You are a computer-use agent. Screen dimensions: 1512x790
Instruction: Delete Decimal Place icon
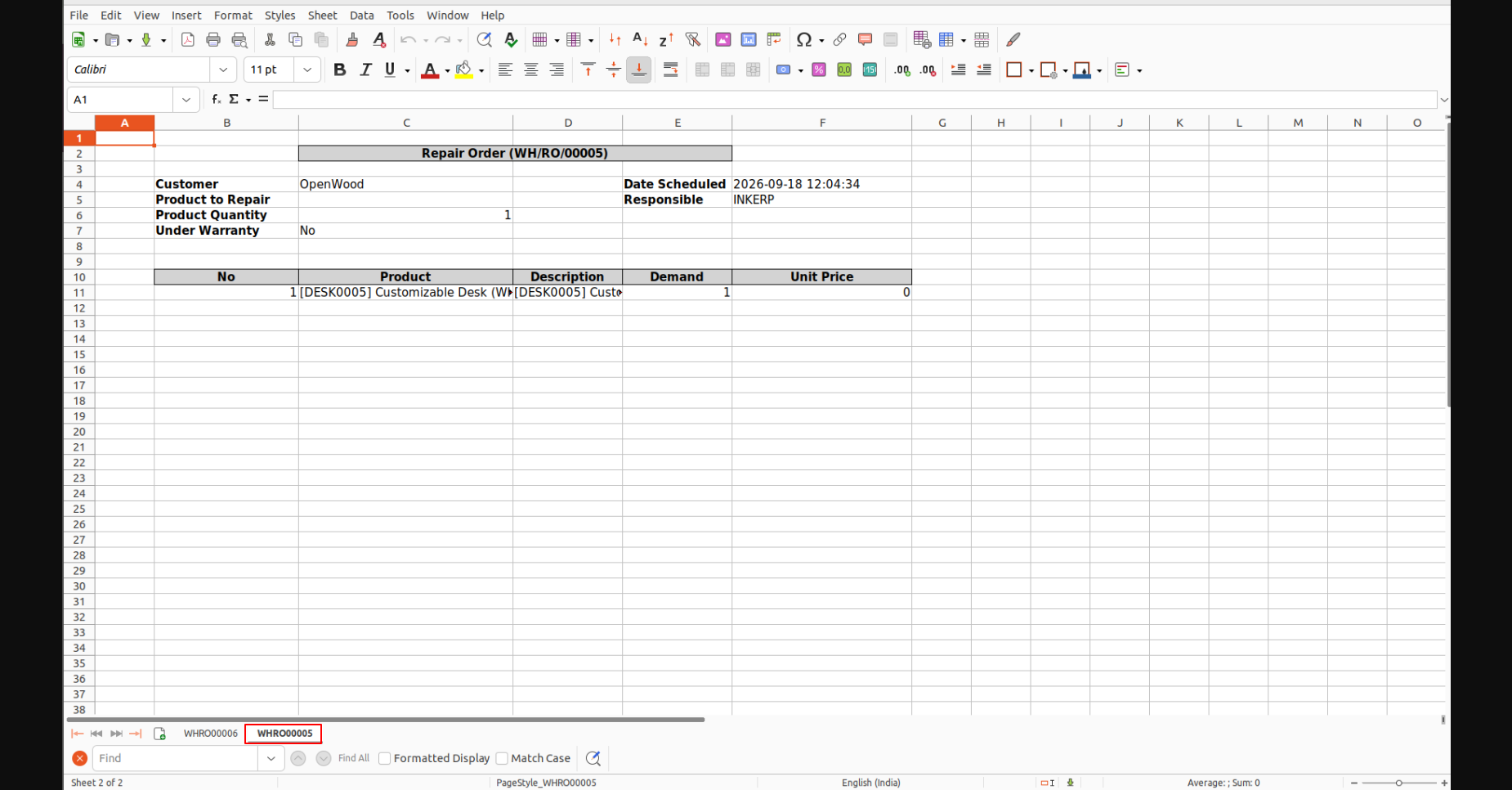(x=928, y=70)
